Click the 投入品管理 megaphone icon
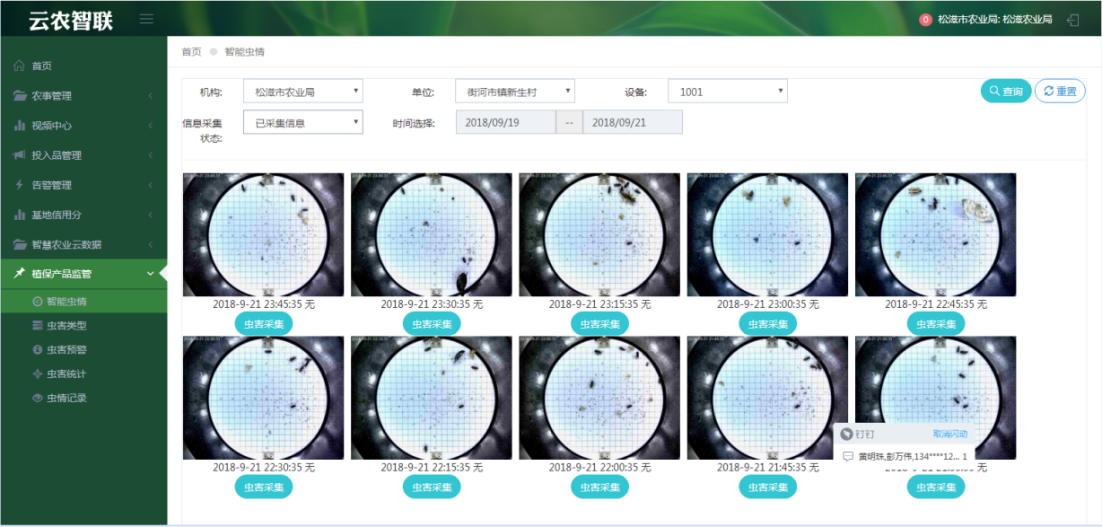The width and height of the screenshot is (1102, 527). coord(18,156)
